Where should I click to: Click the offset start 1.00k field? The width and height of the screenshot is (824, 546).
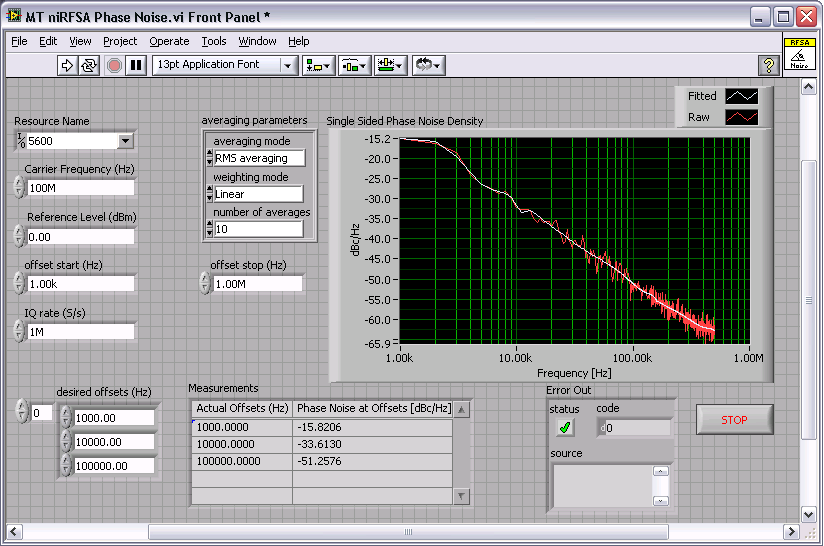[81, 284]
